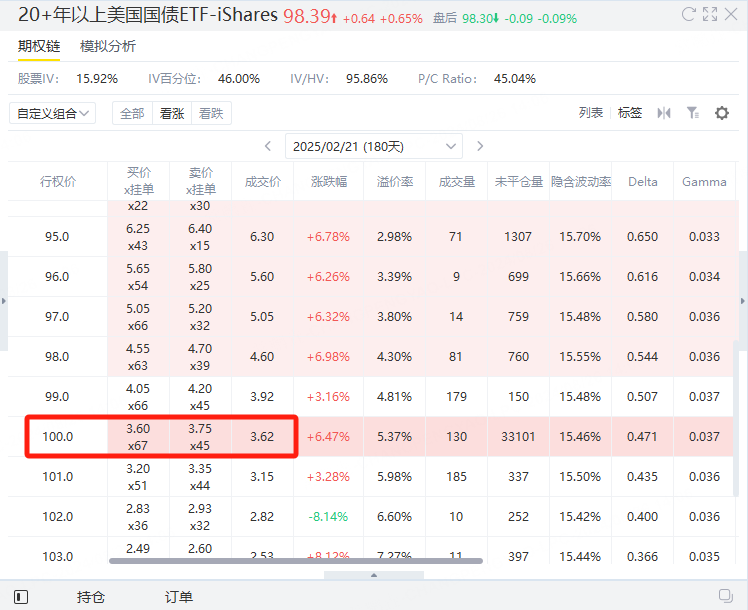Click the horizontal scrollbar of the table
The width and height of the screenshot is (748, 610).
click(296, 561)
